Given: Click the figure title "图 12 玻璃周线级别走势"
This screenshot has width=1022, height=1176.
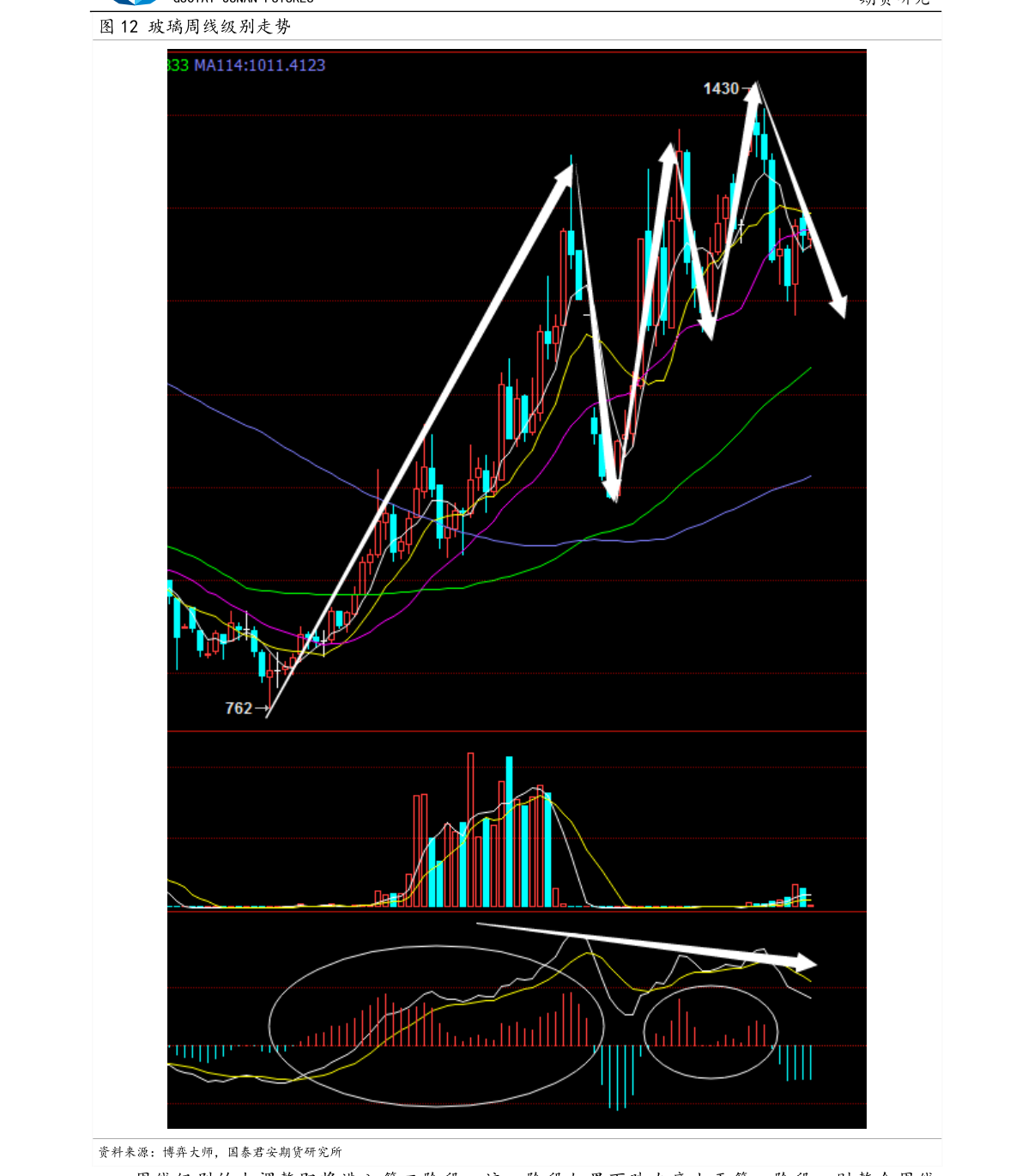Looking at the screenshot, I should tap(196, 27).
